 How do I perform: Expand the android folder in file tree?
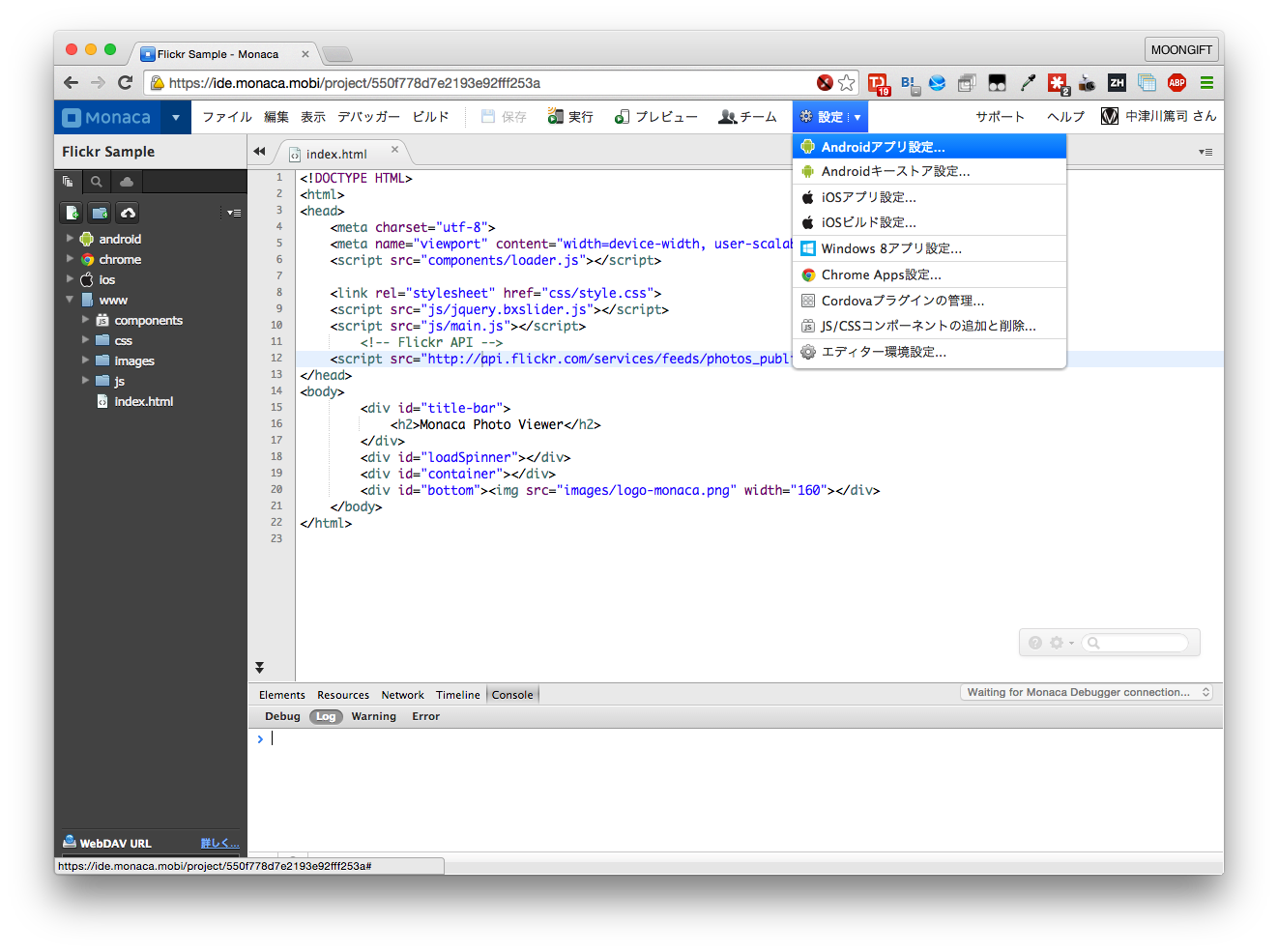pyautogui.click(x=70, y=239)
